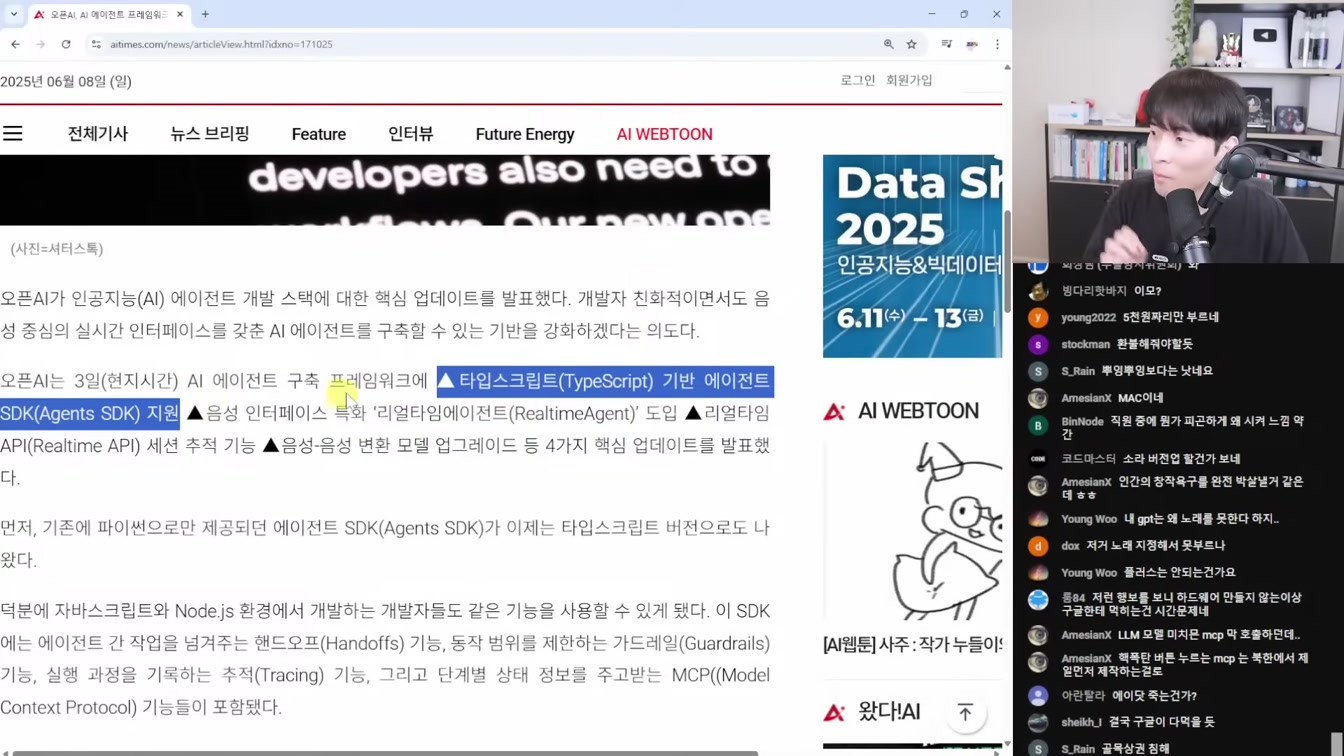The height and width of the screenshot is (756, 1344).
Task: Click the (사진=셔터스톡) photo caption
Action: [57, 248]
